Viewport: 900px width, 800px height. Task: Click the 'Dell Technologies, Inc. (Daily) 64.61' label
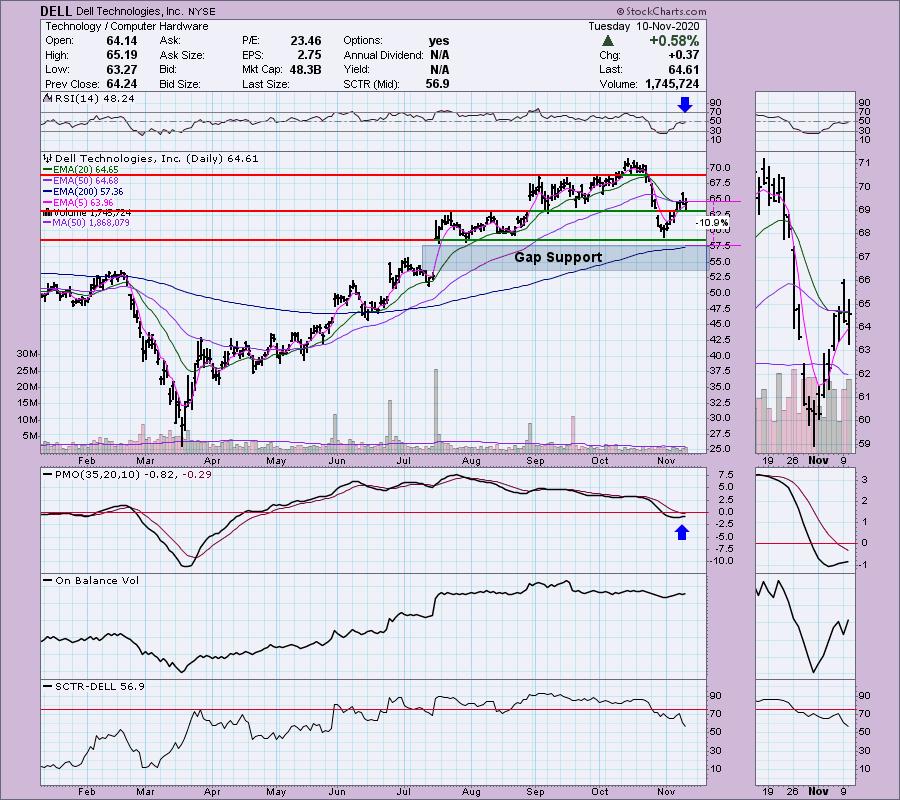(157, 159)
